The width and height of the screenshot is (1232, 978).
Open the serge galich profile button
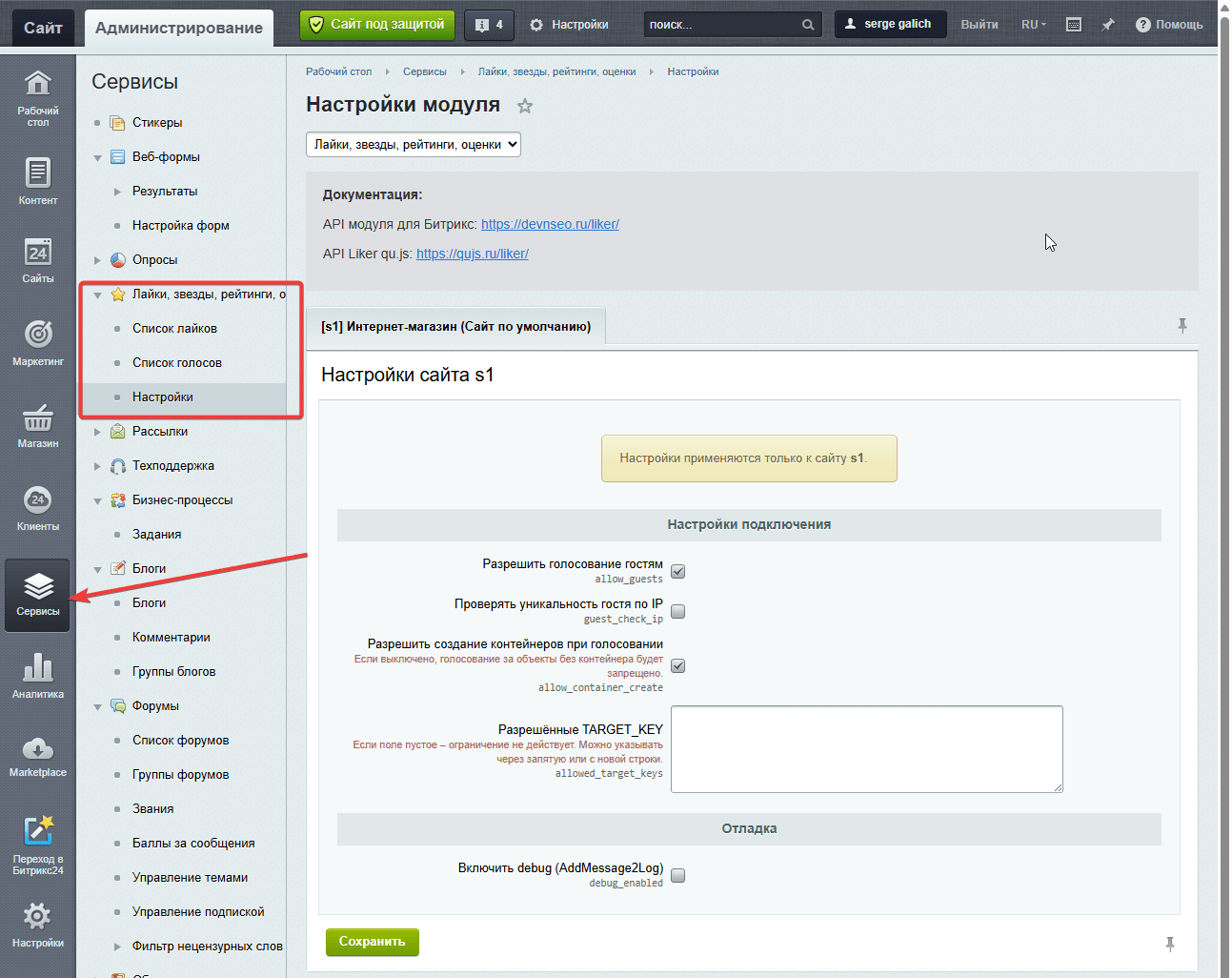[x=891, y=24]
